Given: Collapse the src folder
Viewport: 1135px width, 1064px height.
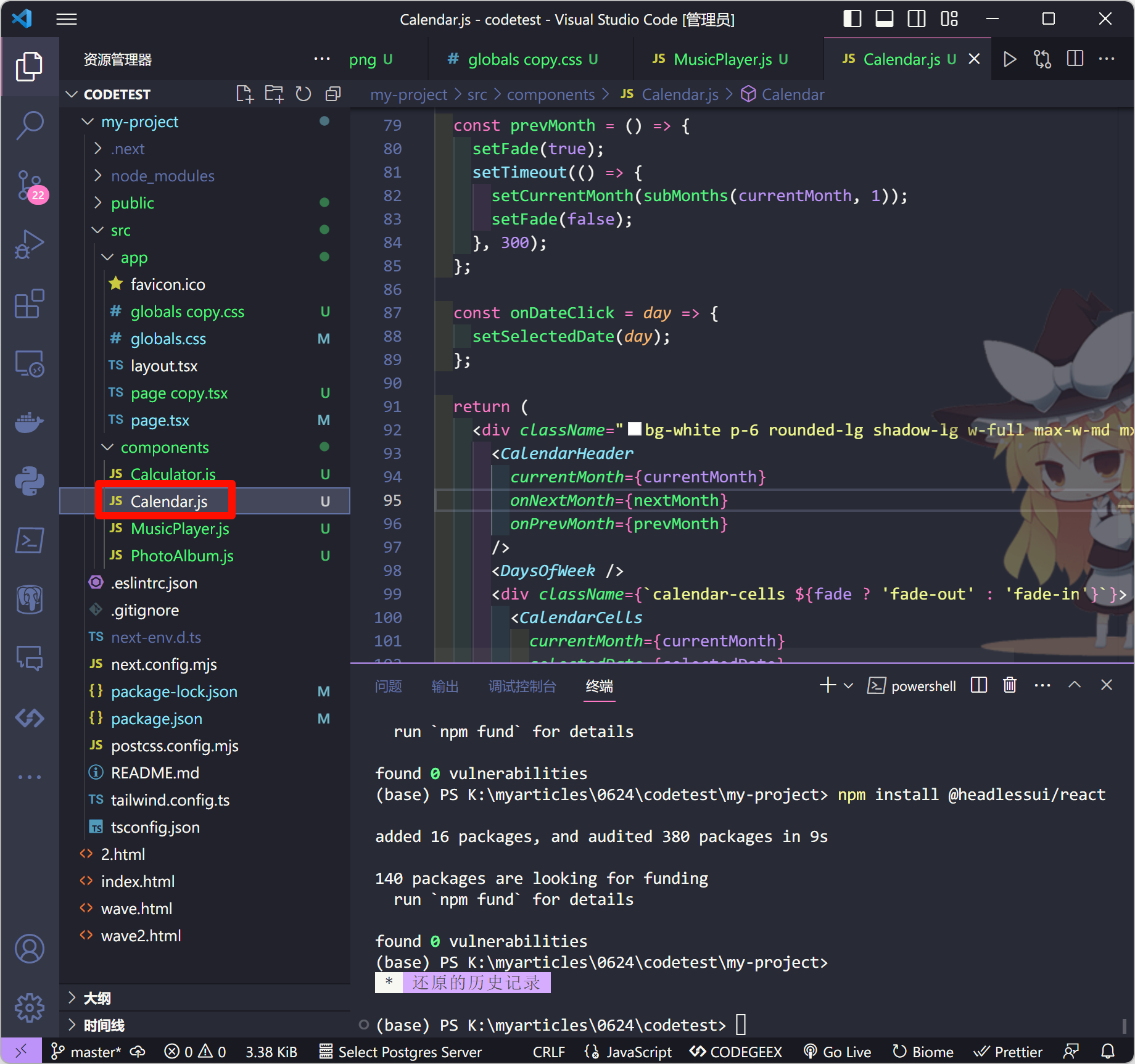Looking at the screenshot, I should pyautogui.click(x=97, y=231).
